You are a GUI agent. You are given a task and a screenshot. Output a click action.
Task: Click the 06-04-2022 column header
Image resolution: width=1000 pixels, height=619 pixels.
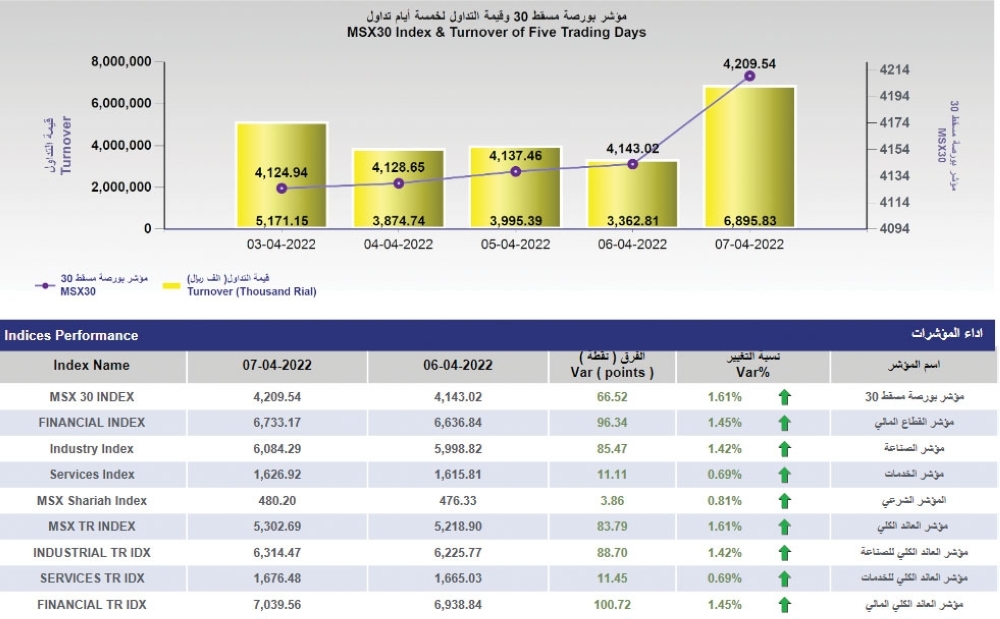(x=458, y=366)
